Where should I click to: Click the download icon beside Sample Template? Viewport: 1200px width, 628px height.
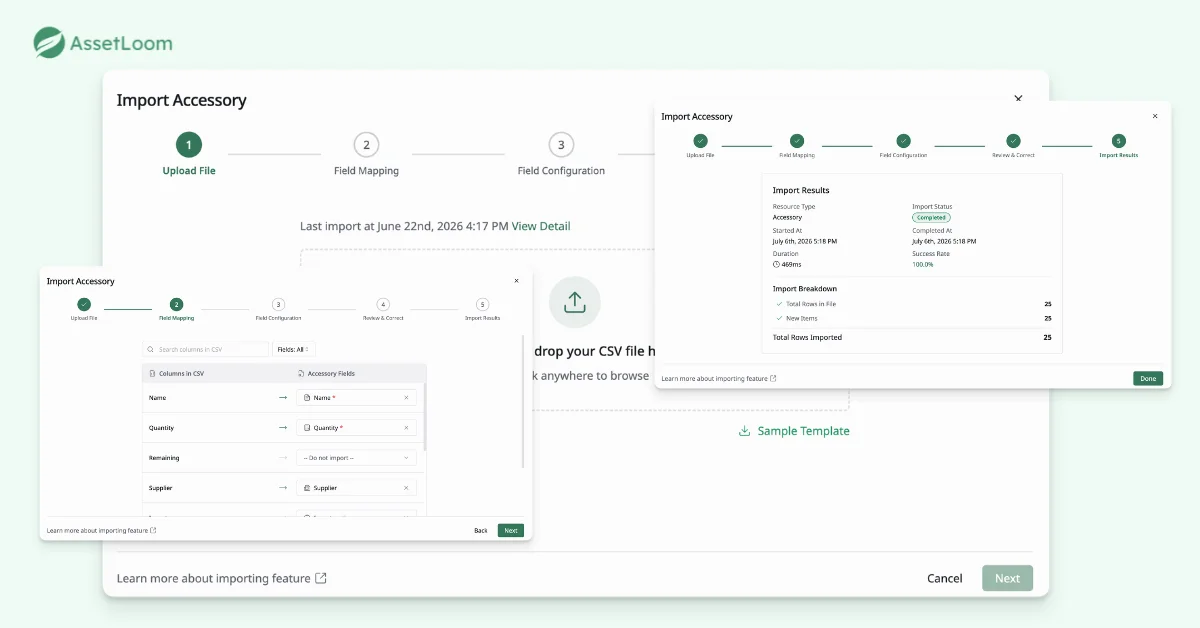[x=744, y=431]
